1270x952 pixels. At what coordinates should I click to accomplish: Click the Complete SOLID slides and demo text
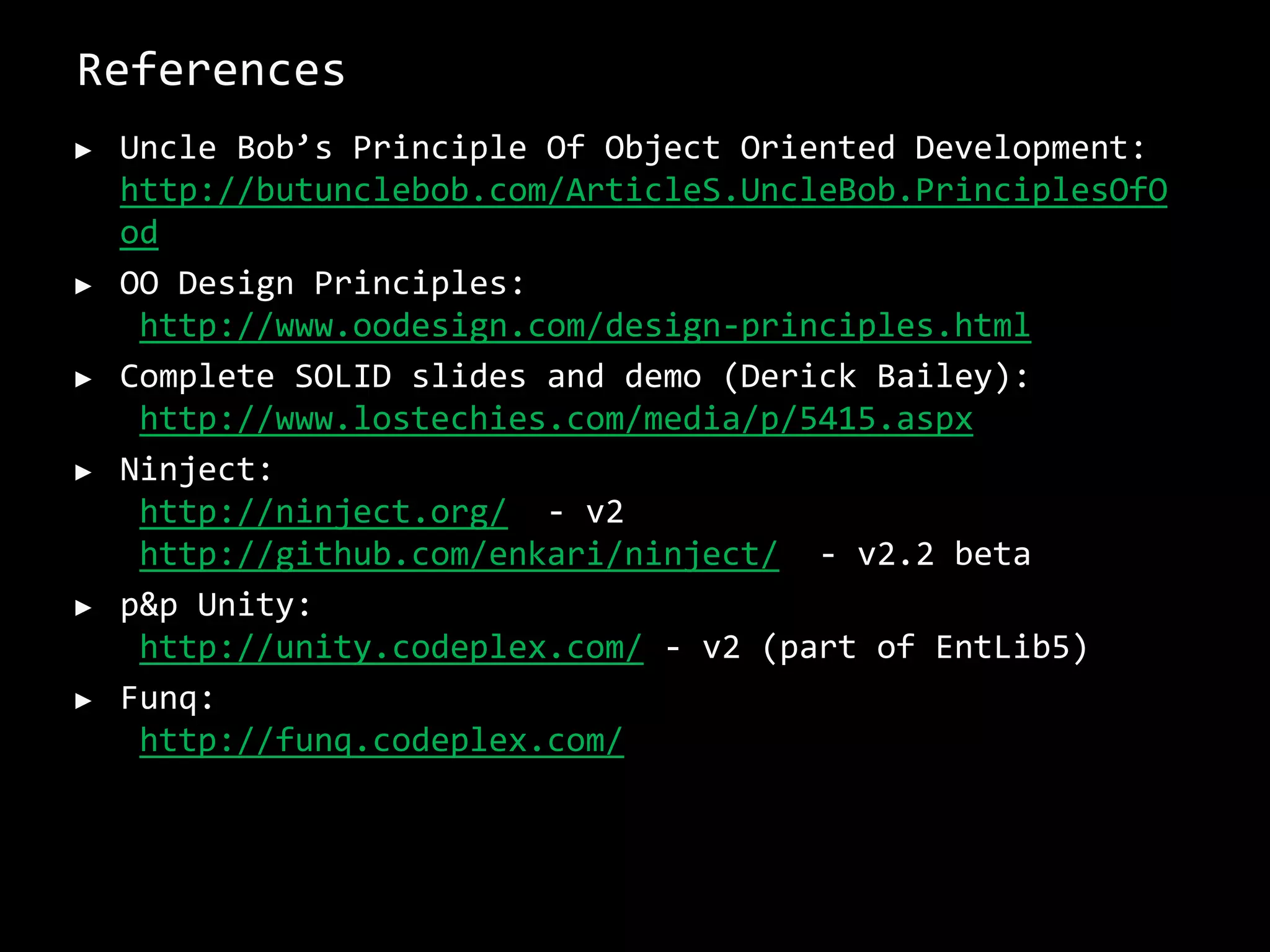coord(574,377)
